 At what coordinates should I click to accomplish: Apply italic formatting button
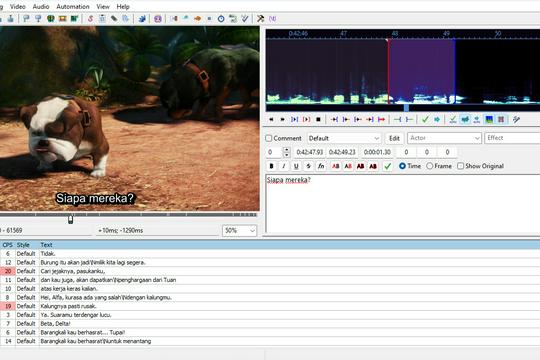click(284, 166)
